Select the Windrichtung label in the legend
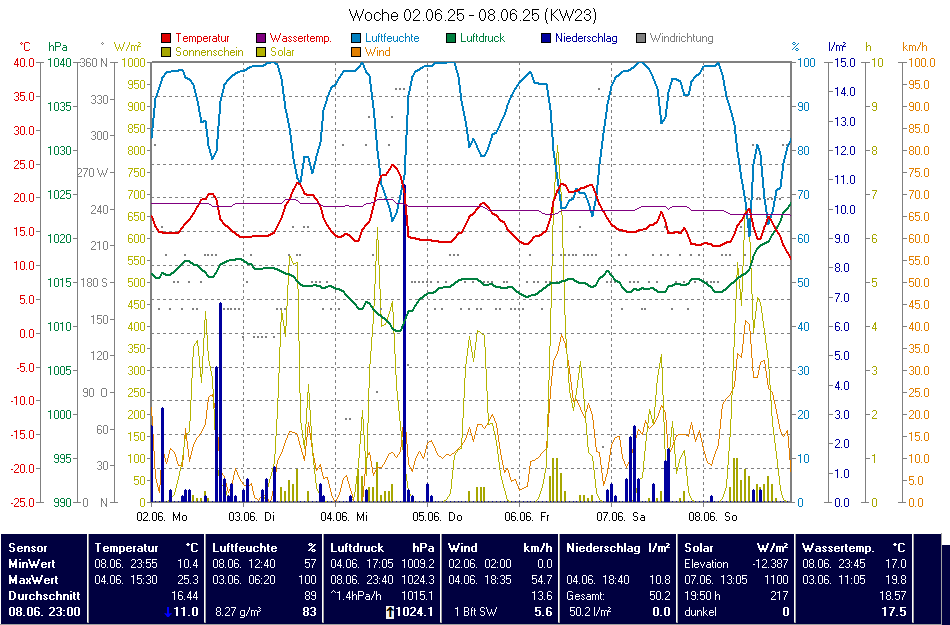Image resolution: width=950 pixels, height=625 pixels. (x=682, y=38)
